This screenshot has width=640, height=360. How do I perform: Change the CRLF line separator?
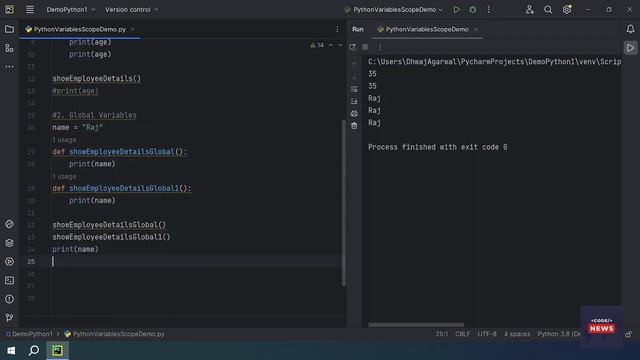click(462, 334)
